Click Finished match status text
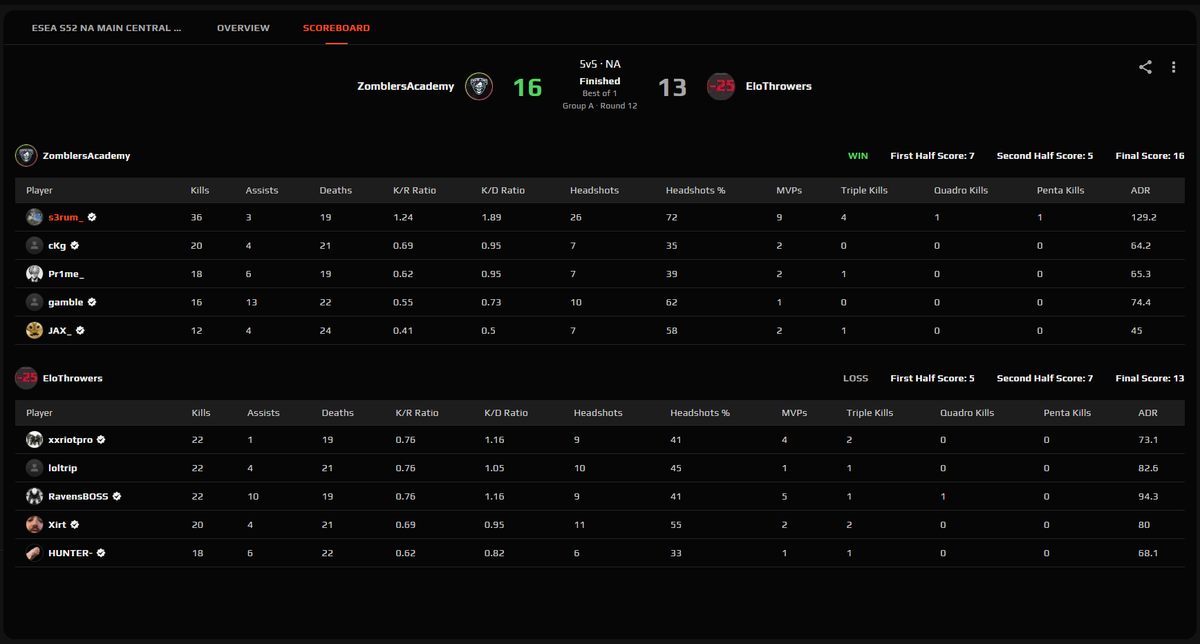 (x=599, y=81)
